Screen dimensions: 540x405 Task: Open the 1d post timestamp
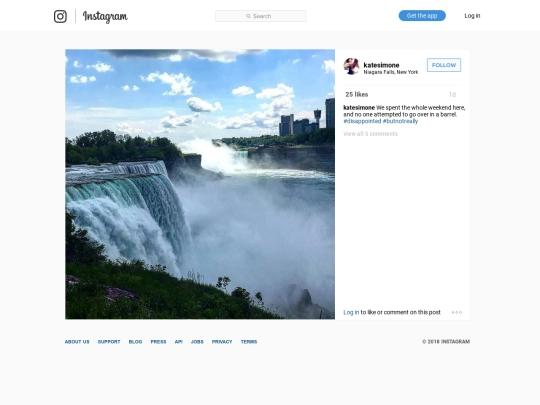(x=452, y=94)
